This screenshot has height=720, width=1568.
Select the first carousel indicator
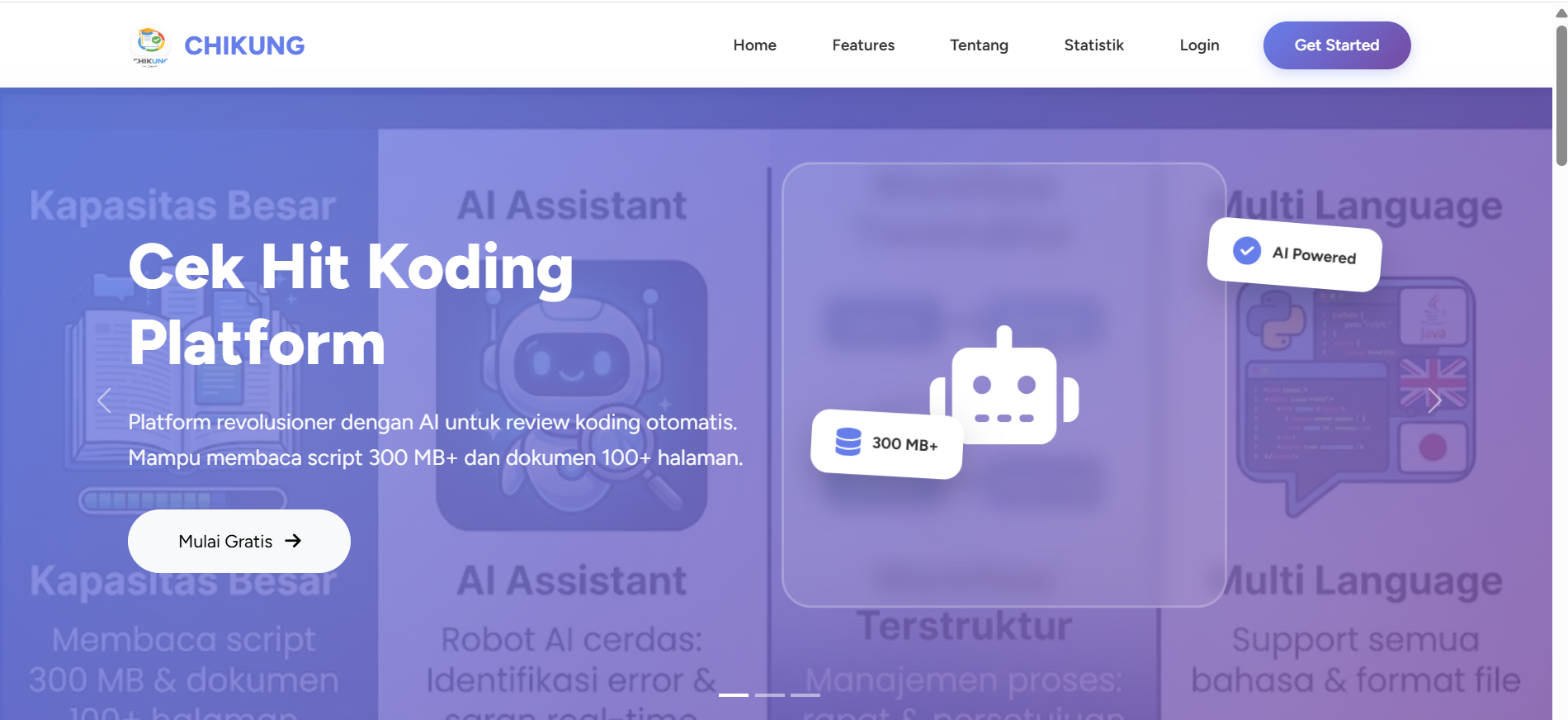point(733,695)
